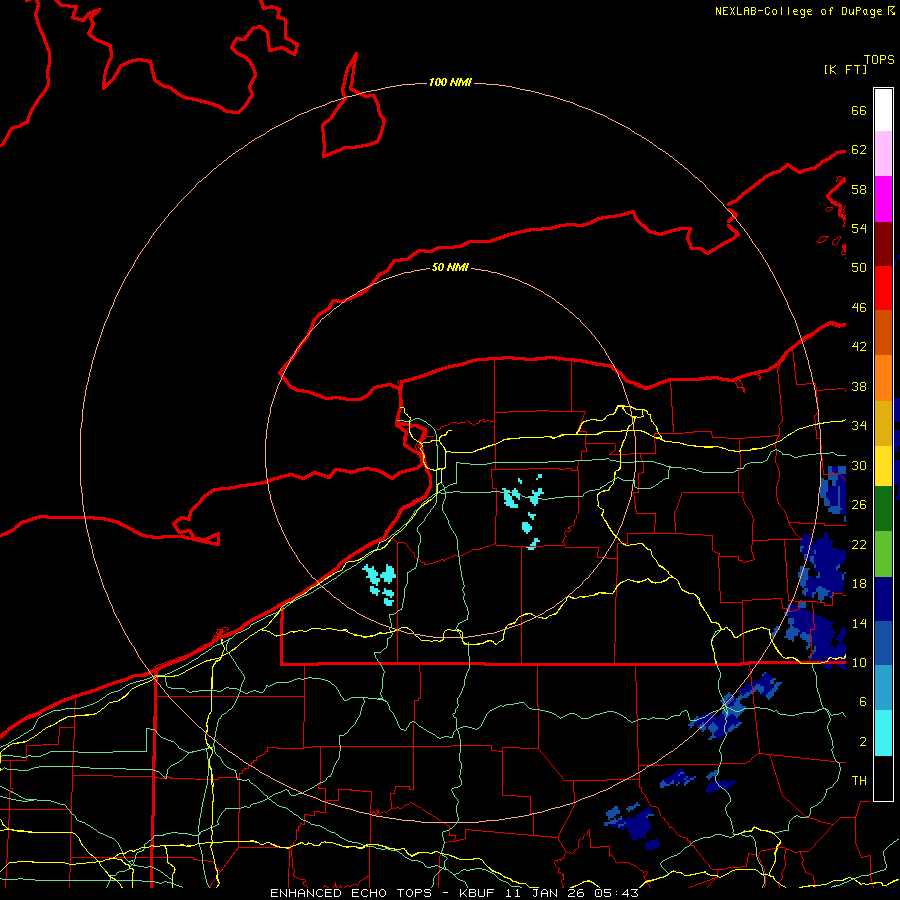Click the bright red legend band
Viewport: 900px width, 900px height.
coord(883,288)
